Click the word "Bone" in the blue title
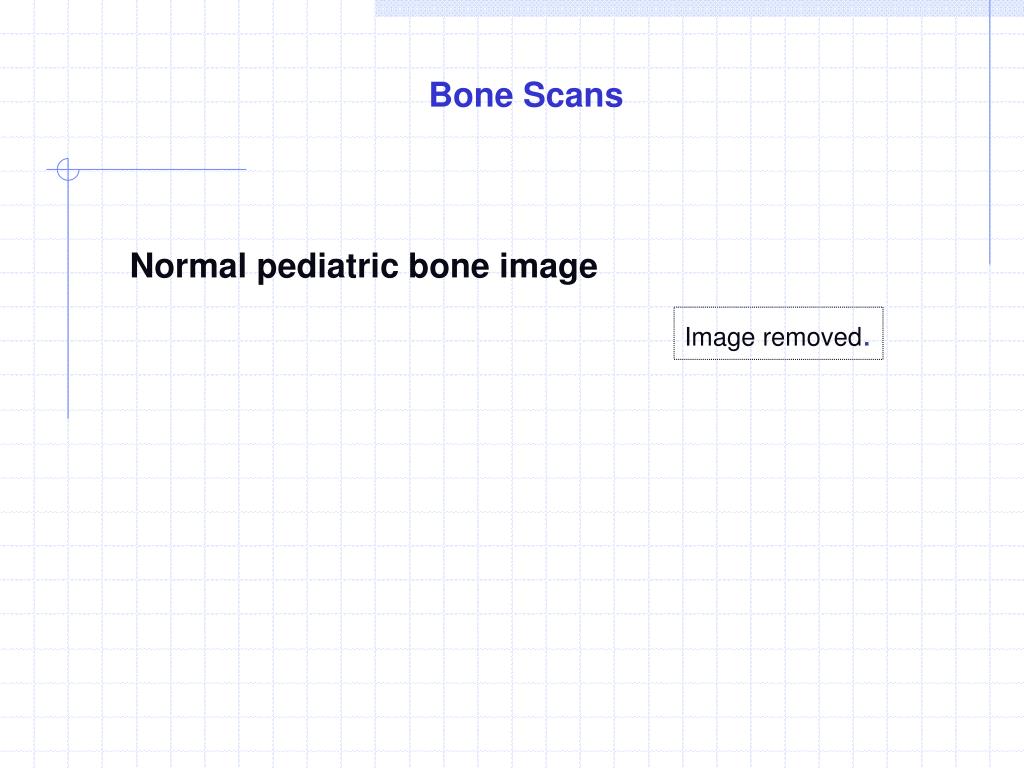The height and width of the screenshot is (768, 1024). click(471, 95)
